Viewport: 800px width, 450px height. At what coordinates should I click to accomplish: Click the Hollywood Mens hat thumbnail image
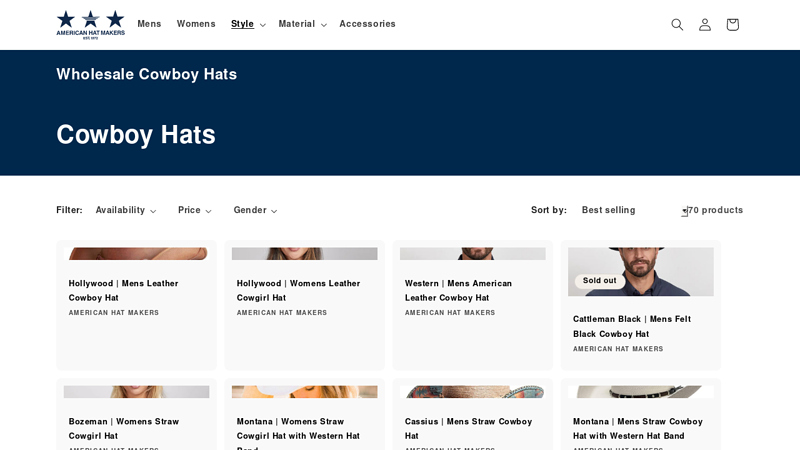(136, 254)
